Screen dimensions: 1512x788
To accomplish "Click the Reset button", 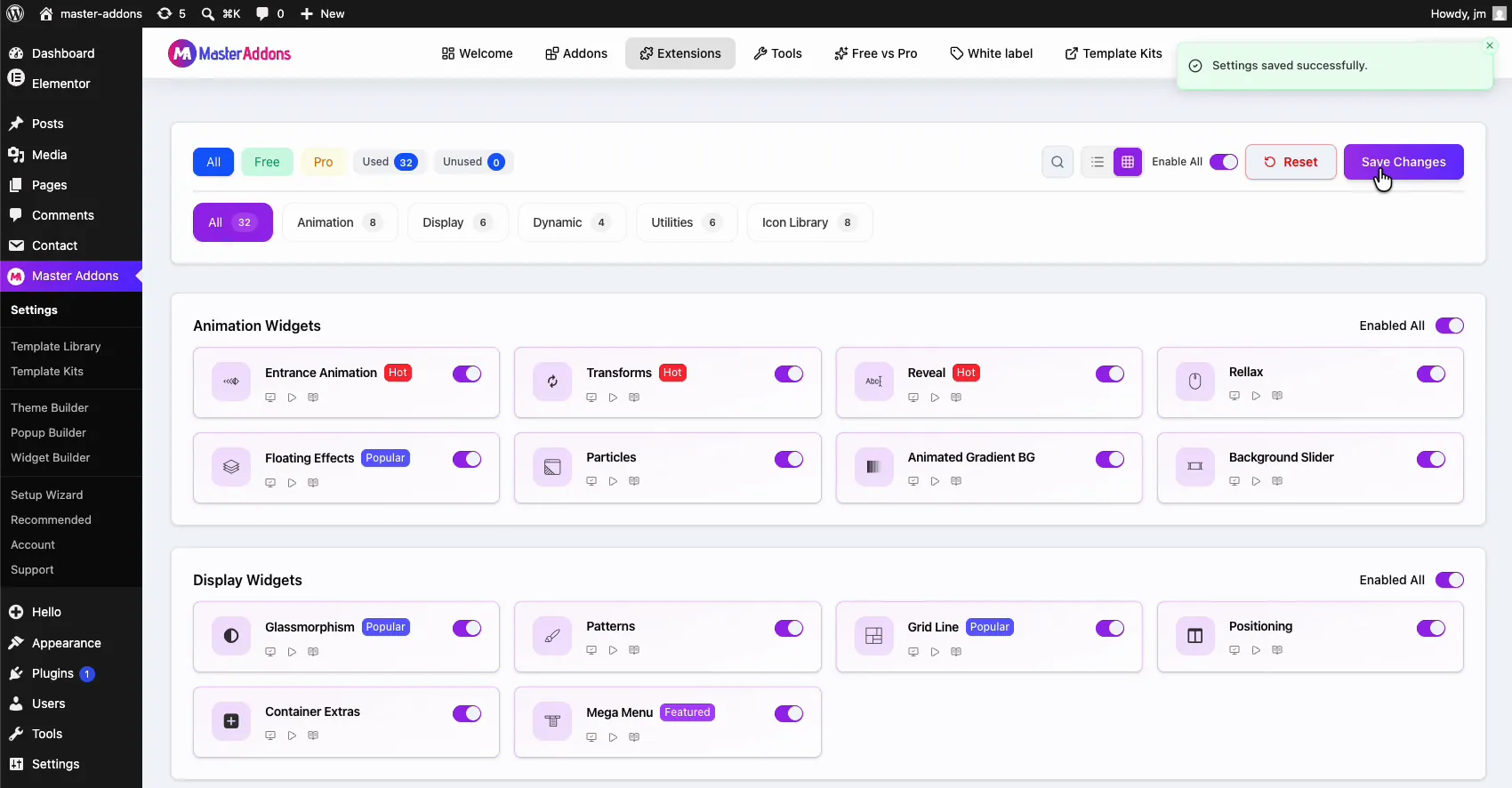I will (1291, 162).
